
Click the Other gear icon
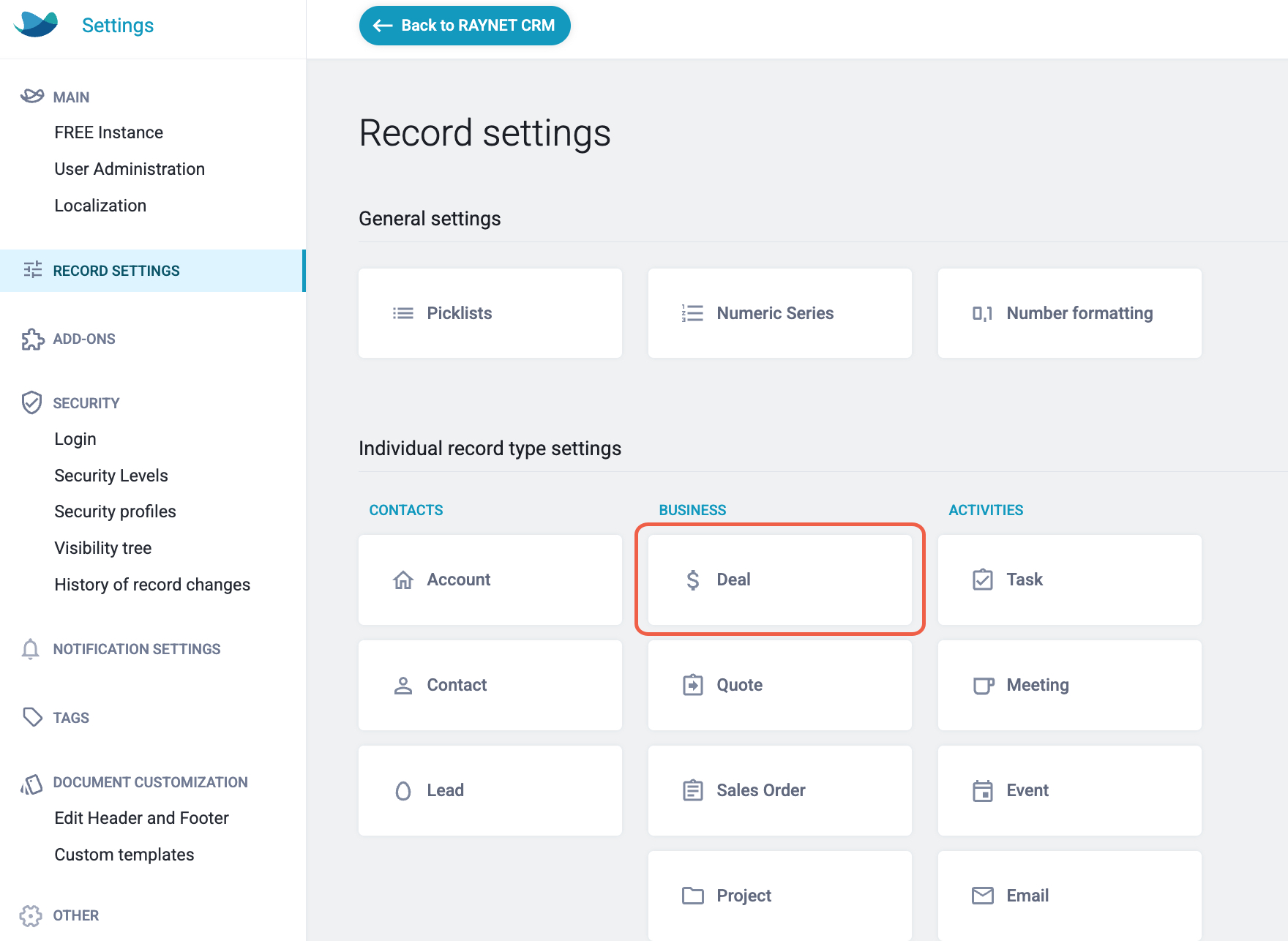31,915
